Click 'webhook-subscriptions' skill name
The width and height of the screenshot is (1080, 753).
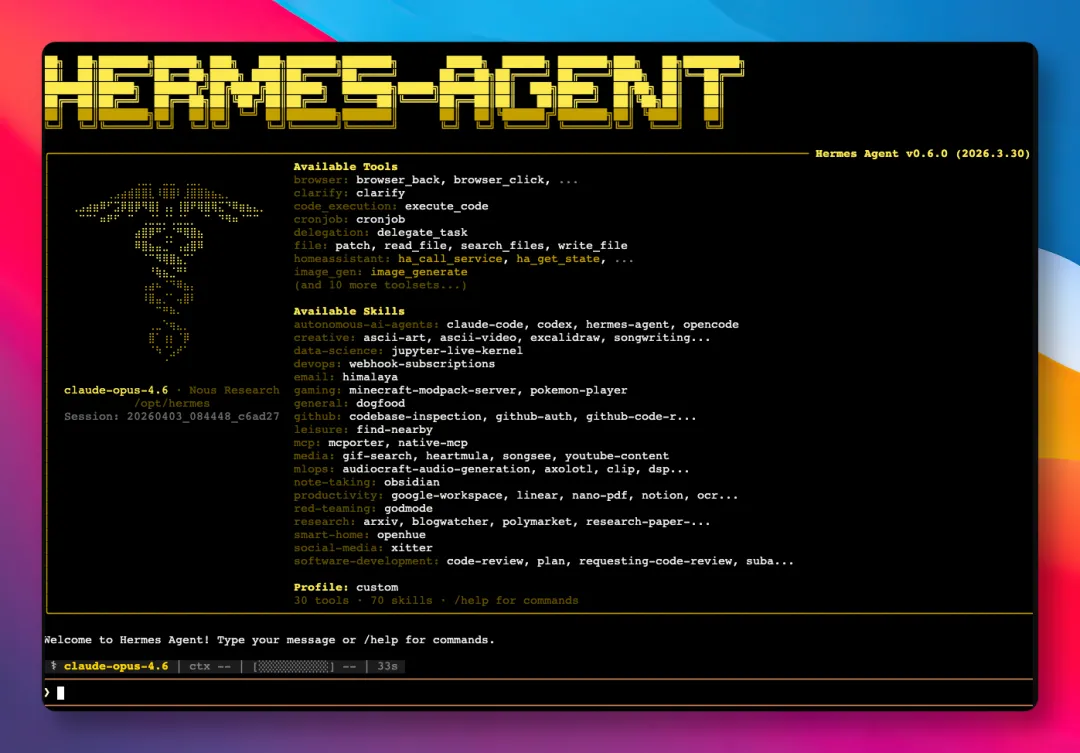pos(422,364)
